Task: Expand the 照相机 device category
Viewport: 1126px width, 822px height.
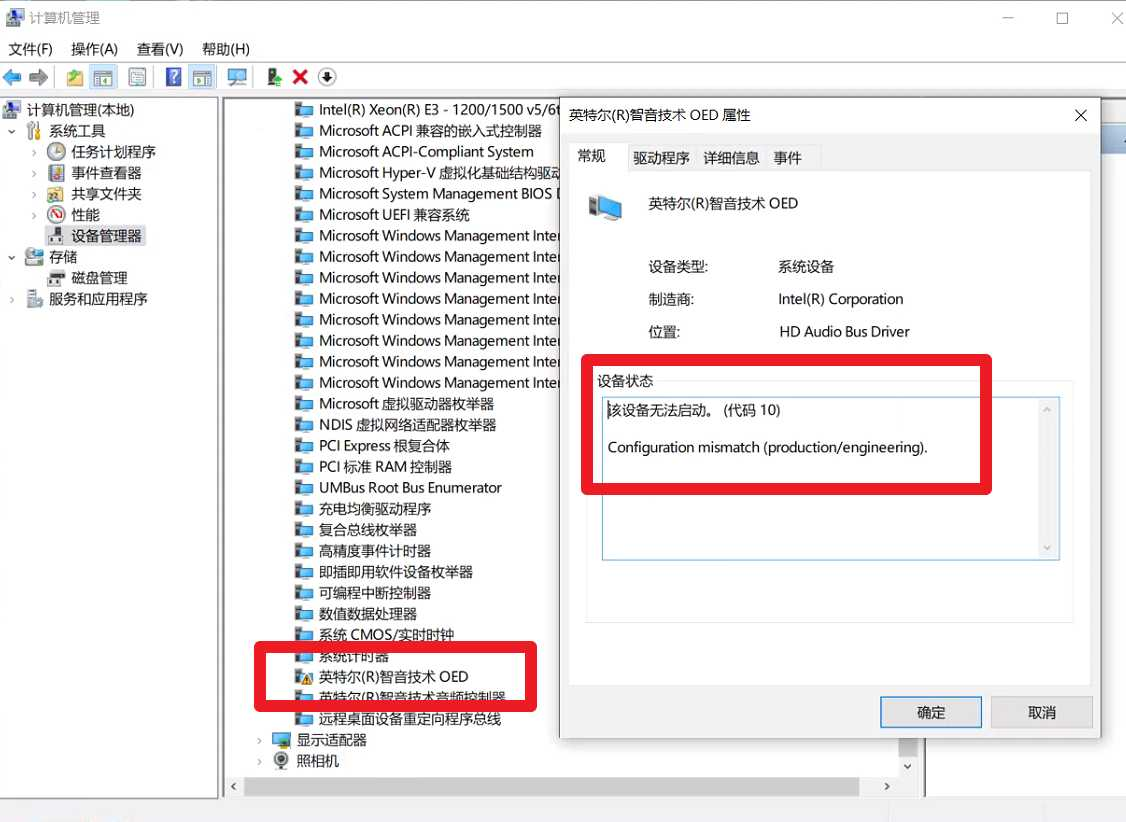Action: [259, 761]
